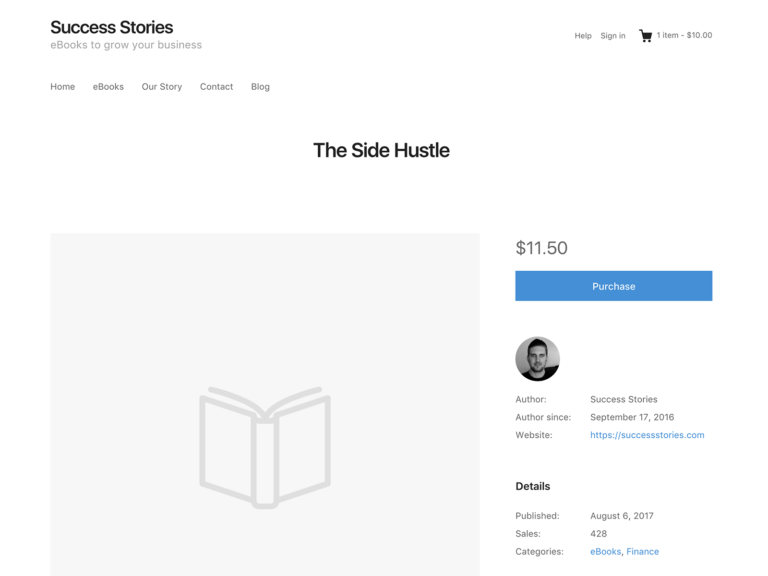Click the site tagline about eBooks

click(x=126, y=45)
